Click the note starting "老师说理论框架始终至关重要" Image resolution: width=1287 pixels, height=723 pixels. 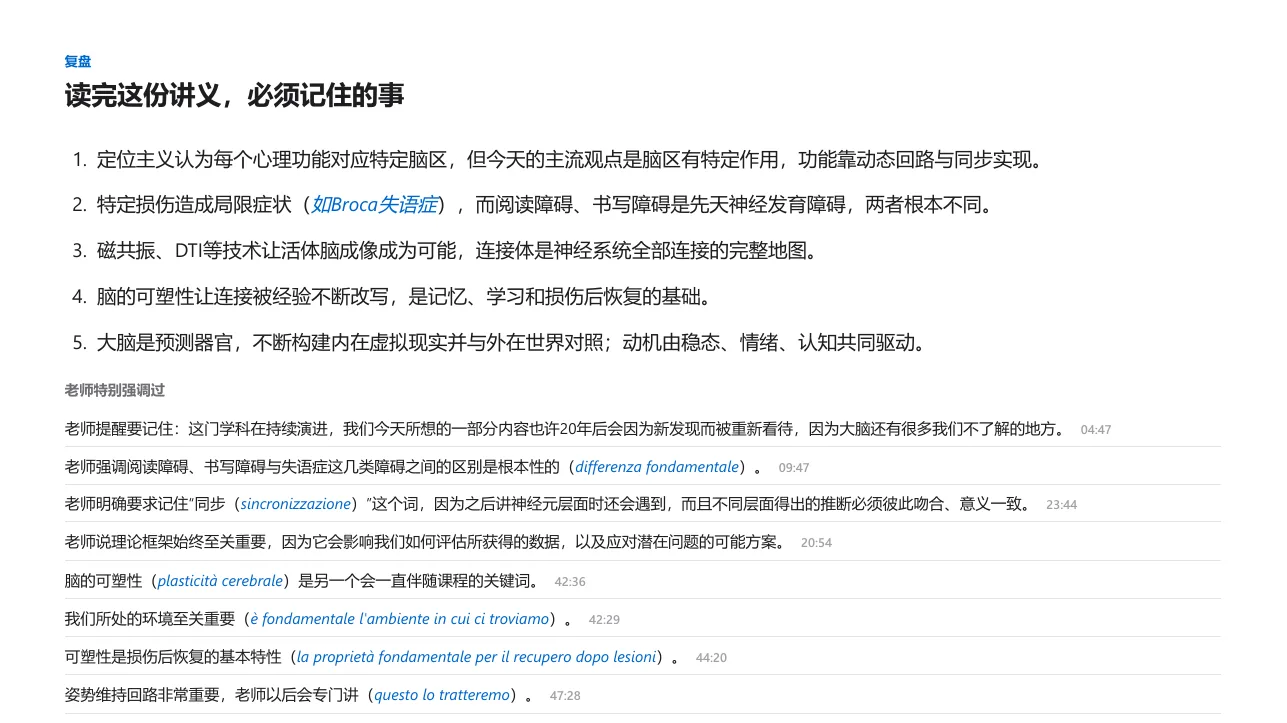pyautogui.click(x=426, y=542)
